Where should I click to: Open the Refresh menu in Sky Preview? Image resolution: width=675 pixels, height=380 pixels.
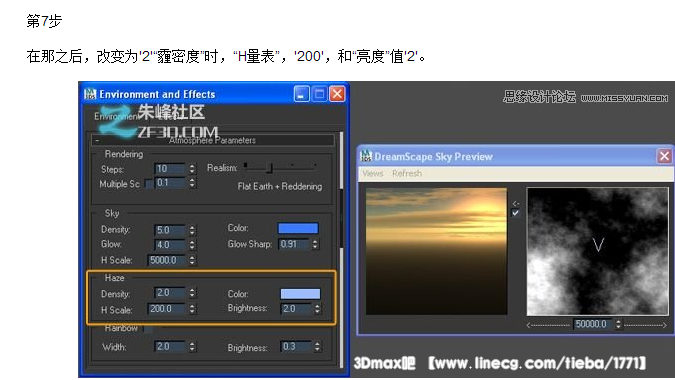[x=407, y=173]
